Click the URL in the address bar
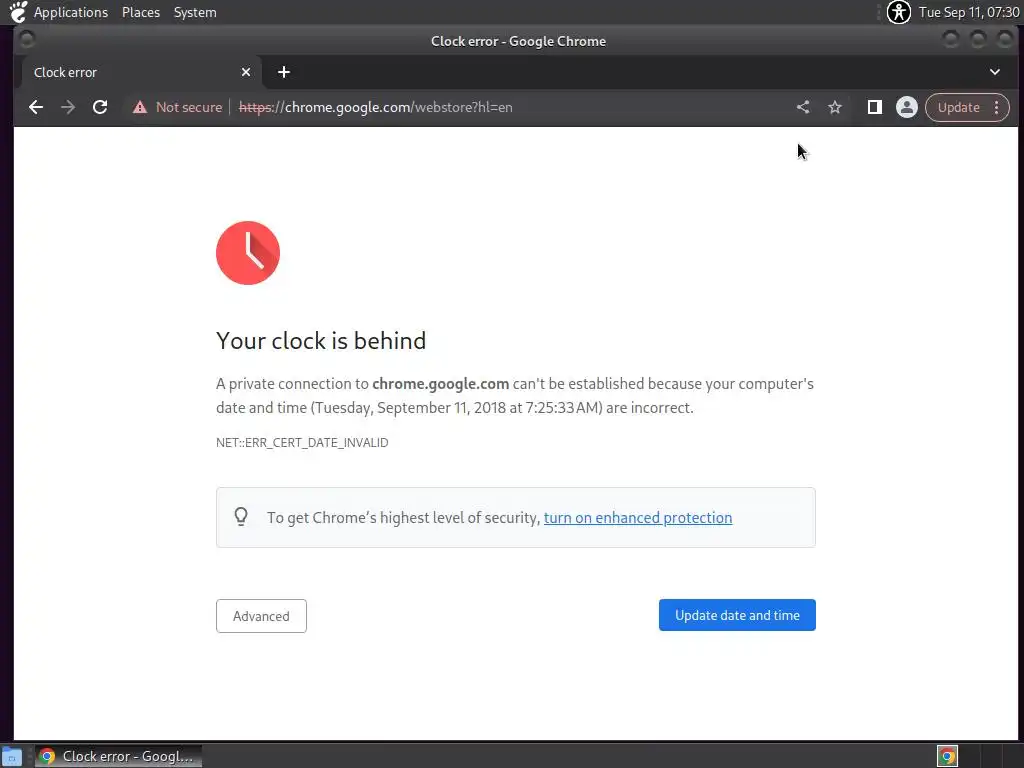The height and width of the screenshot is (768, 1024). pos(376,107)
